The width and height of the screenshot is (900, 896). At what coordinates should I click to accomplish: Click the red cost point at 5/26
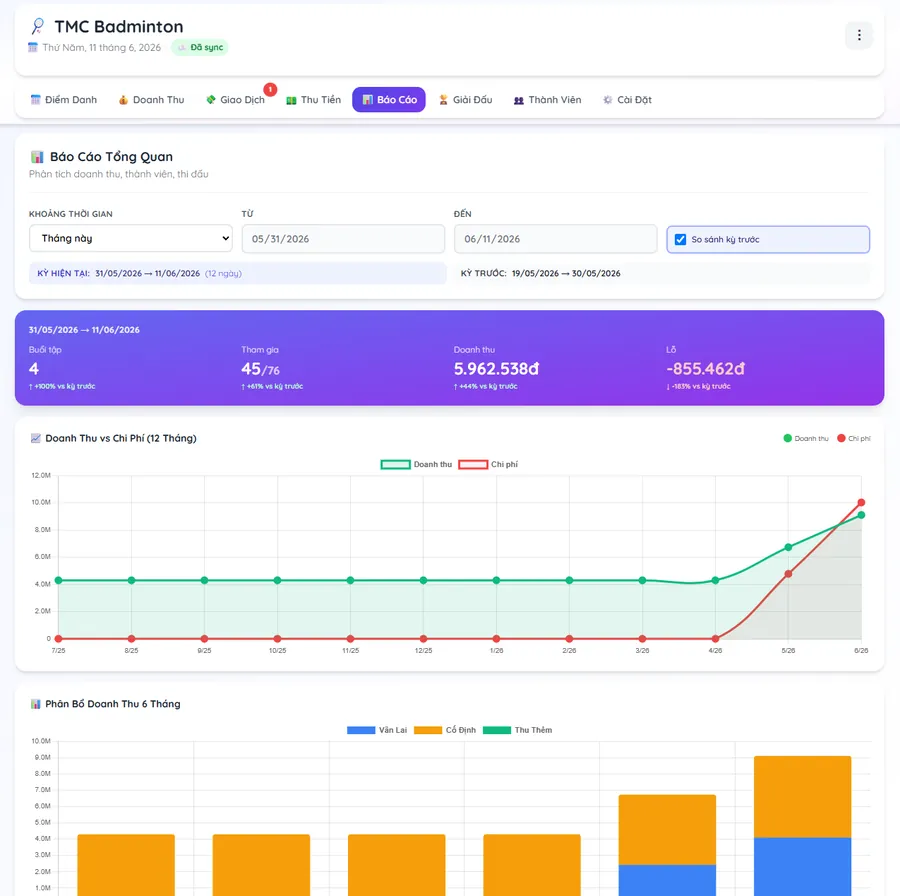point(788,574)
